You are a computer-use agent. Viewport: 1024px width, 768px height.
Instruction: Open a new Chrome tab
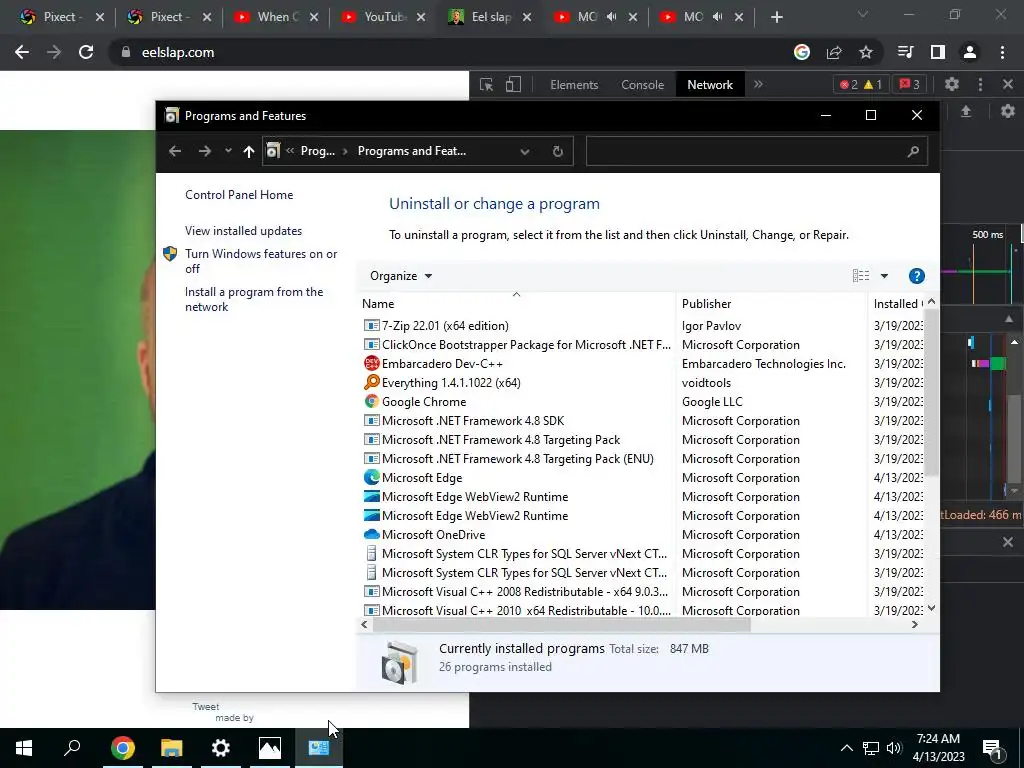(x=776, y=17)
